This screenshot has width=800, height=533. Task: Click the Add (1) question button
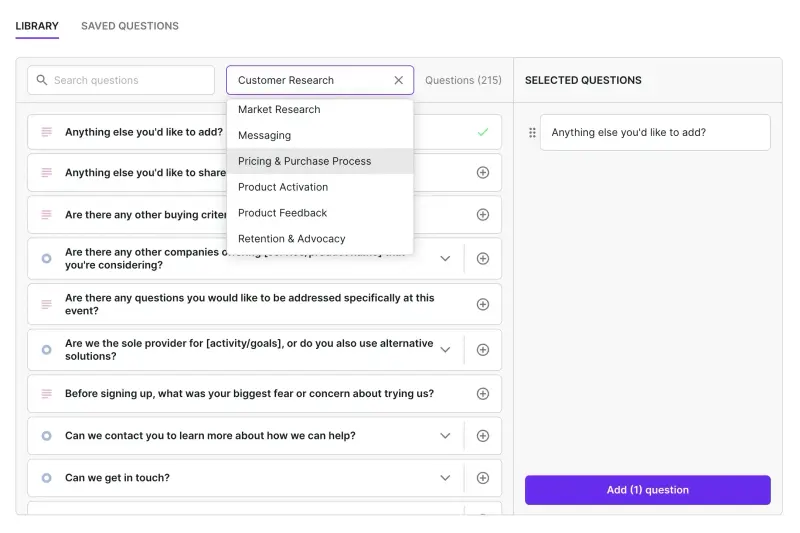[x=647, y=490]
